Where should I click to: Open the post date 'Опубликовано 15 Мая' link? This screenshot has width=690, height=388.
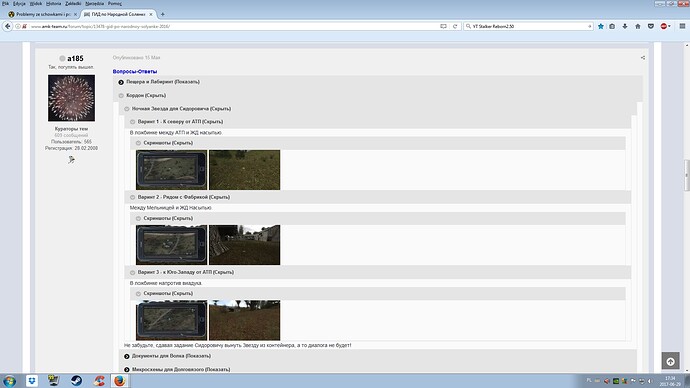pyautogui.click(x=136, y=58)
